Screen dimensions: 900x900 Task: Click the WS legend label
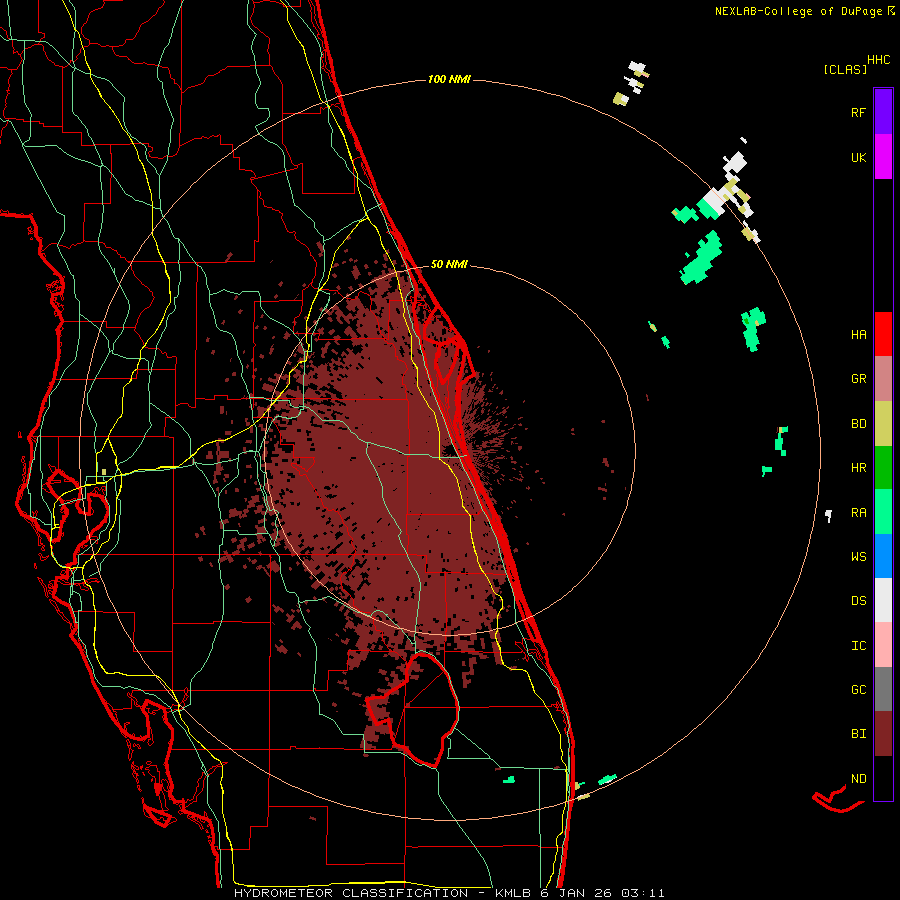point(858,557)
